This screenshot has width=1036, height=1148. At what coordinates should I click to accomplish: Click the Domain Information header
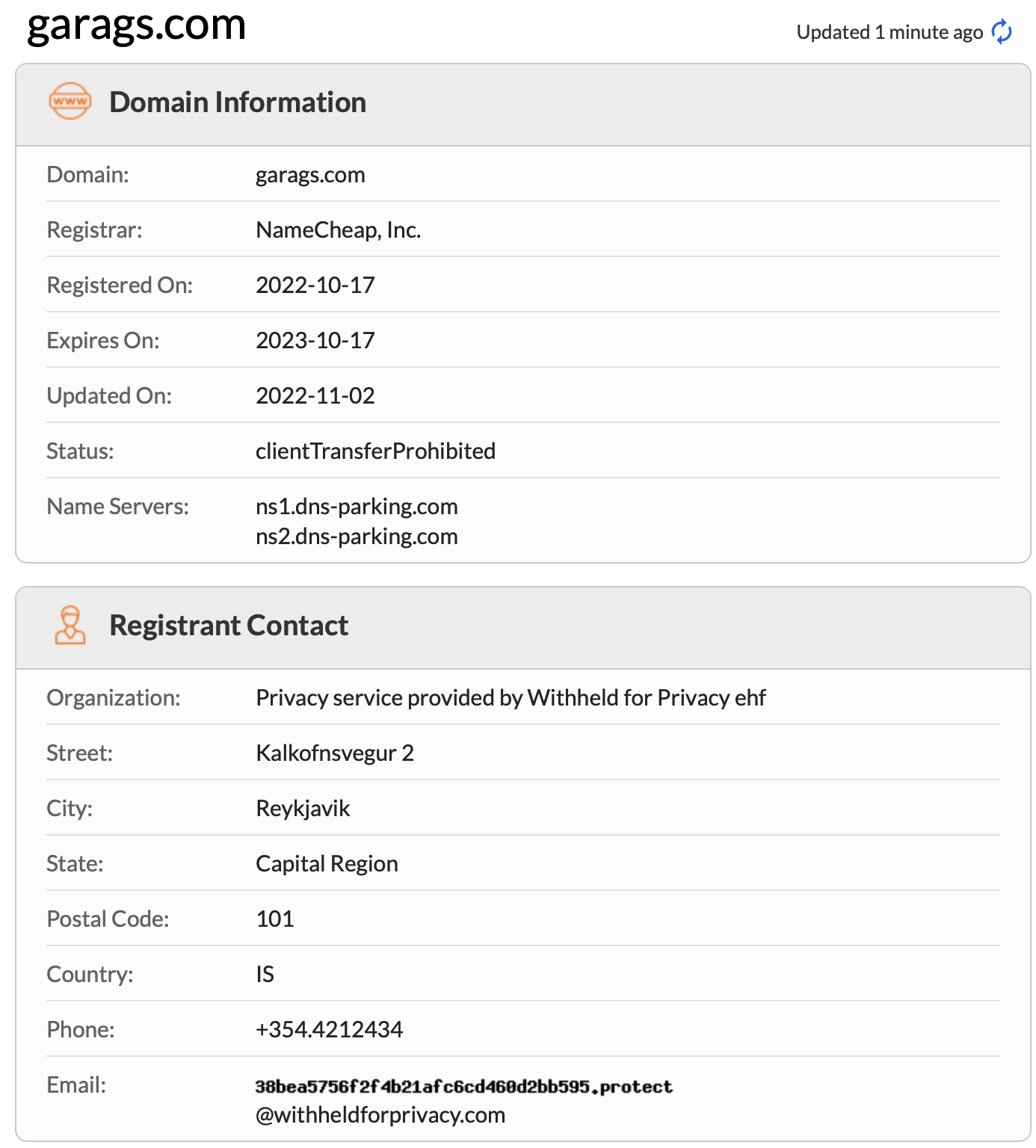coord(238,102)
